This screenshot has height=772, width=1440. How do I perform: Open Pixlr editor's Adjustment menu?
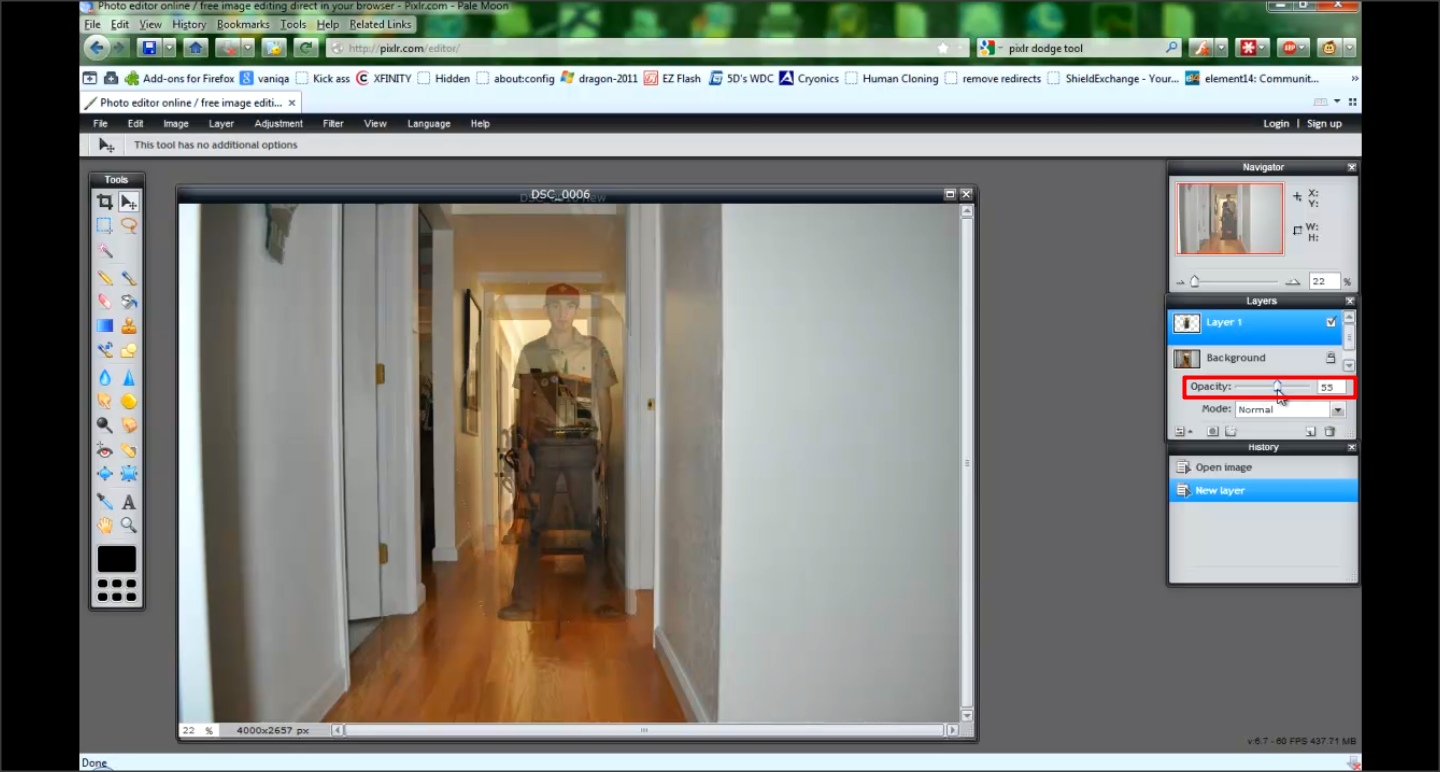(x=279, y=124)
